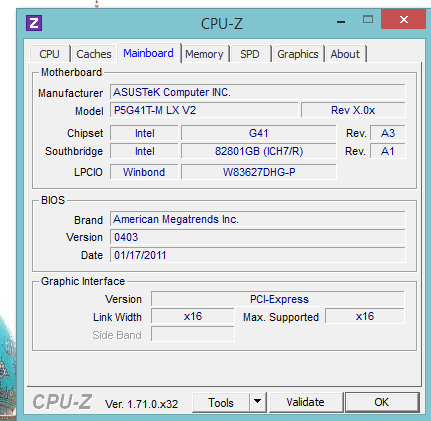Select the Mainboard tab
This screenshot has height=421, width=431.
coord(149,53)
